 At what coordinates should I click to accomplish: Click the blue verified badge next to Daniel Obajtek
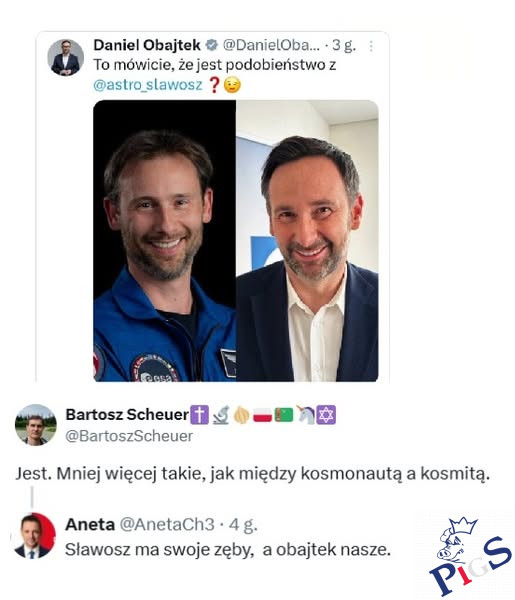coord(212,45)
